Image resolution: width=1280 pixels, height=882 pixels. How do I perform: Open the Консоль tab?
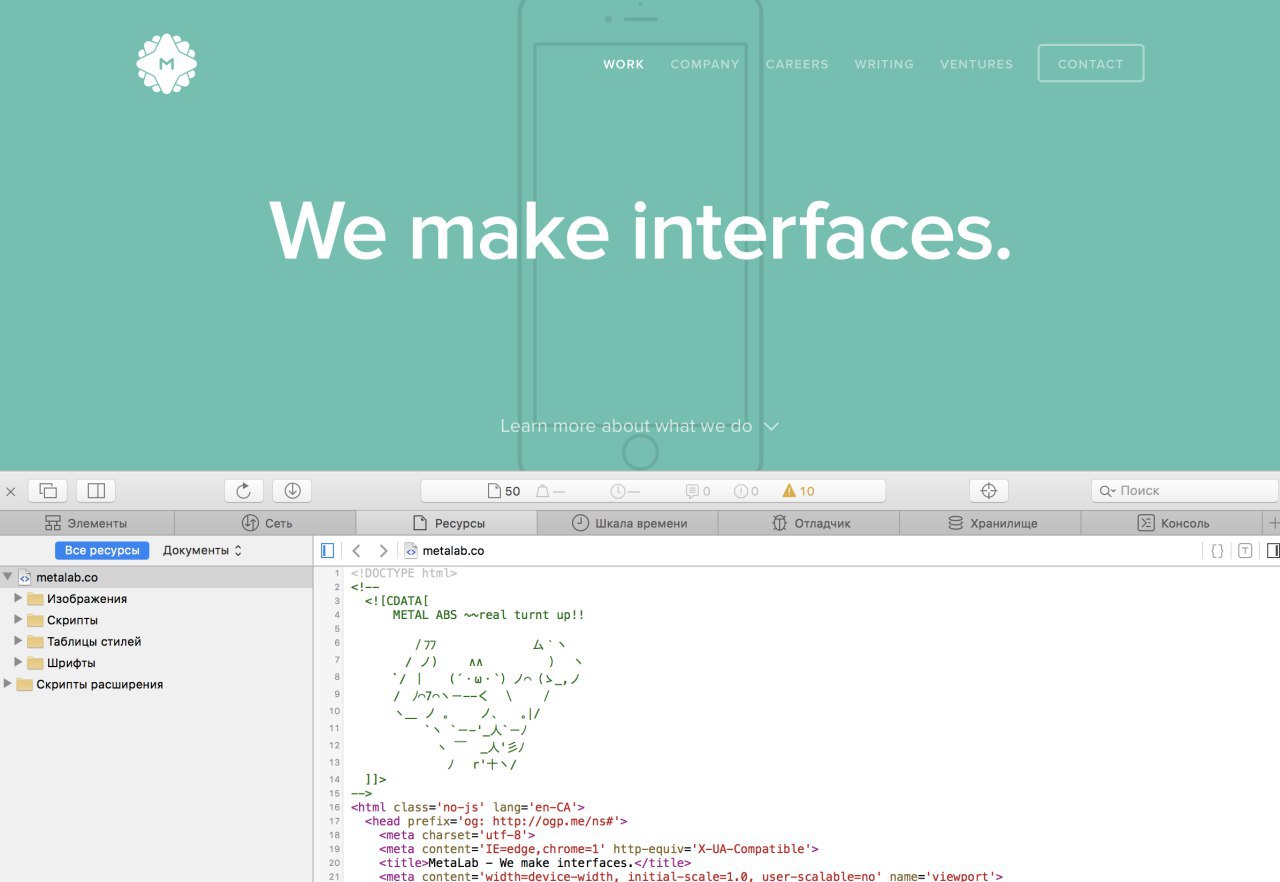point(1172,523)
